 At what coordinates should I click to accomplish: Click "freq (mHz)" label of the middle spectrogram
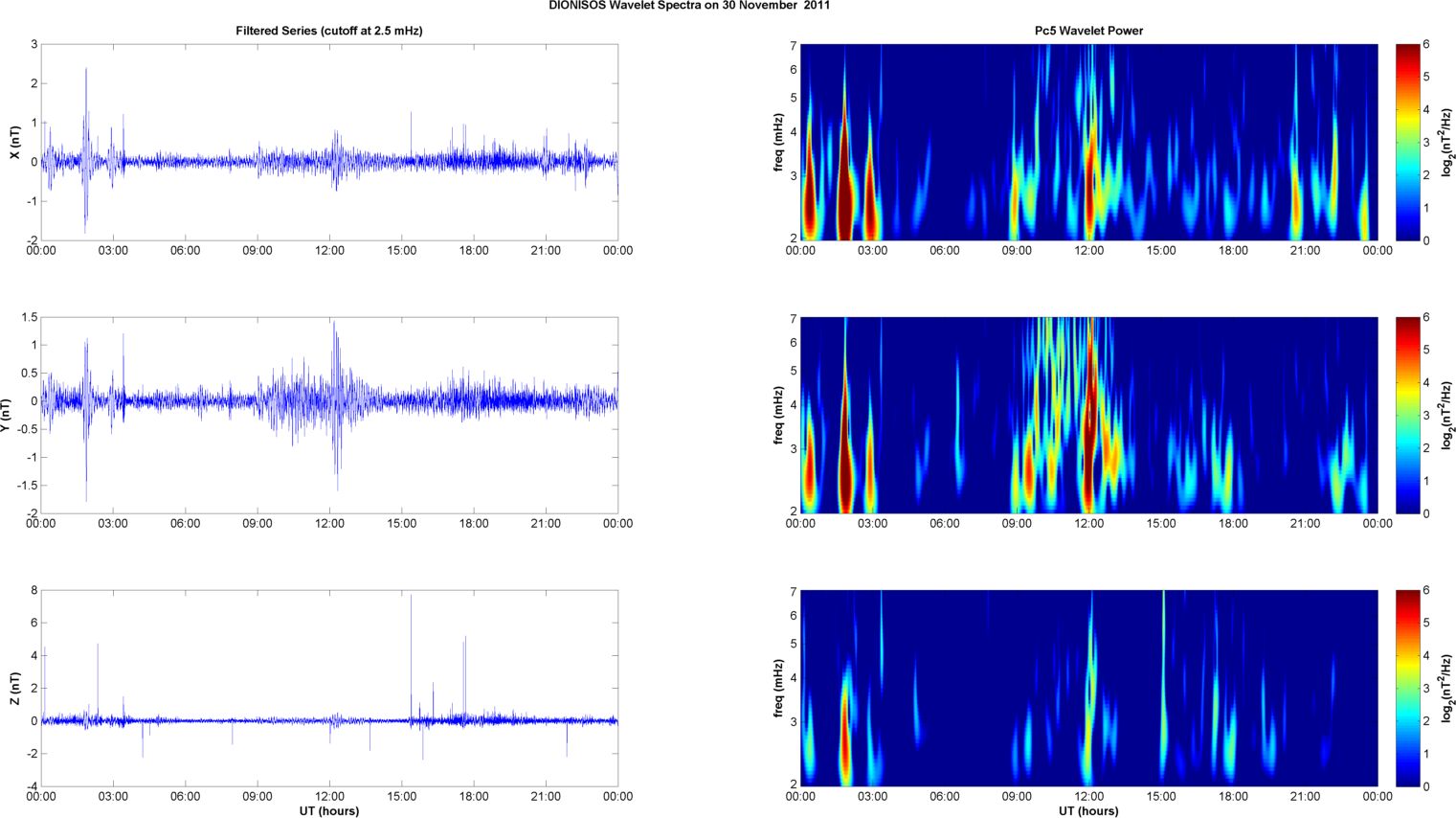[x=779, y=415]
